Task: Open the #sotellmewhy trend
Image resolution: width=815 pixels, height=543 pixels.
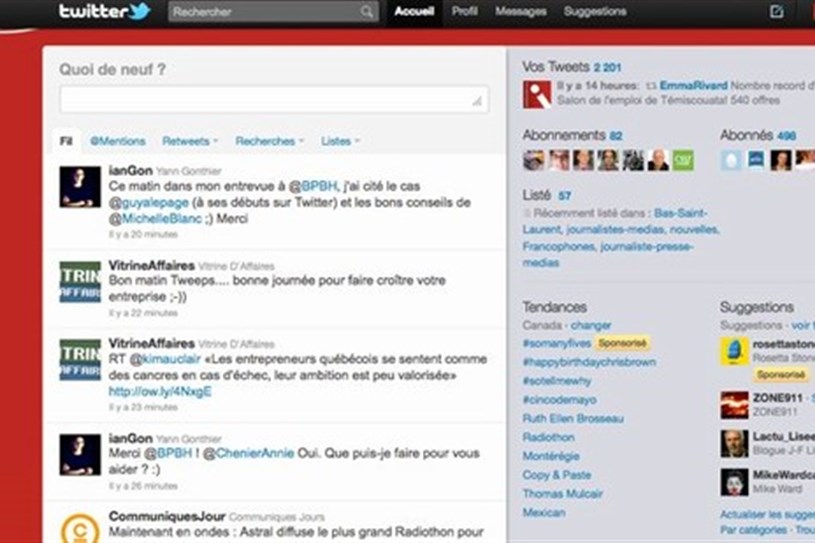Action: [557, 381]
